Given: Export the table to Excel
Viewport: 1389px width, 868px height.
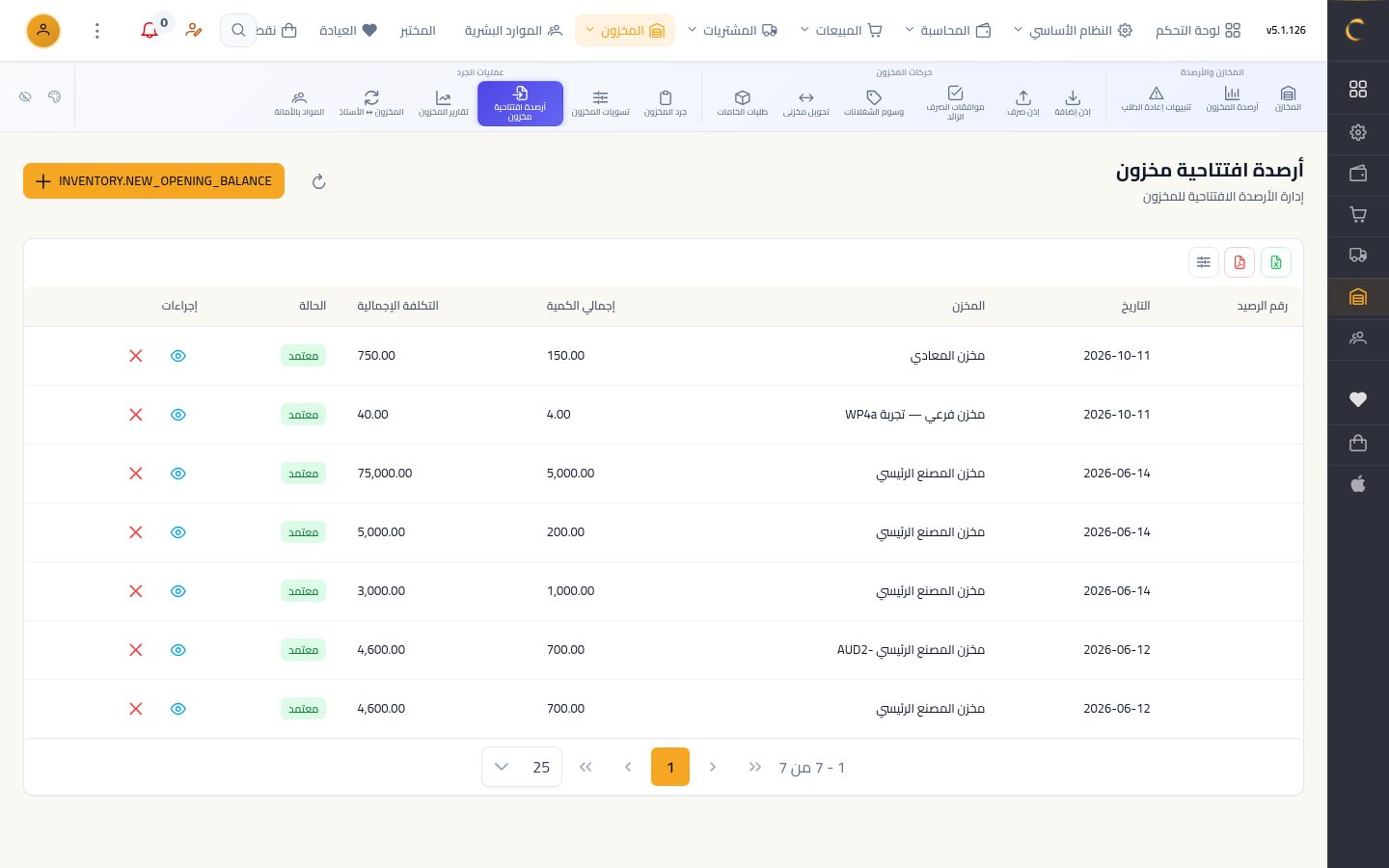Looking at the screenshot, I should pyautogui.click(x=1276, y=262).
